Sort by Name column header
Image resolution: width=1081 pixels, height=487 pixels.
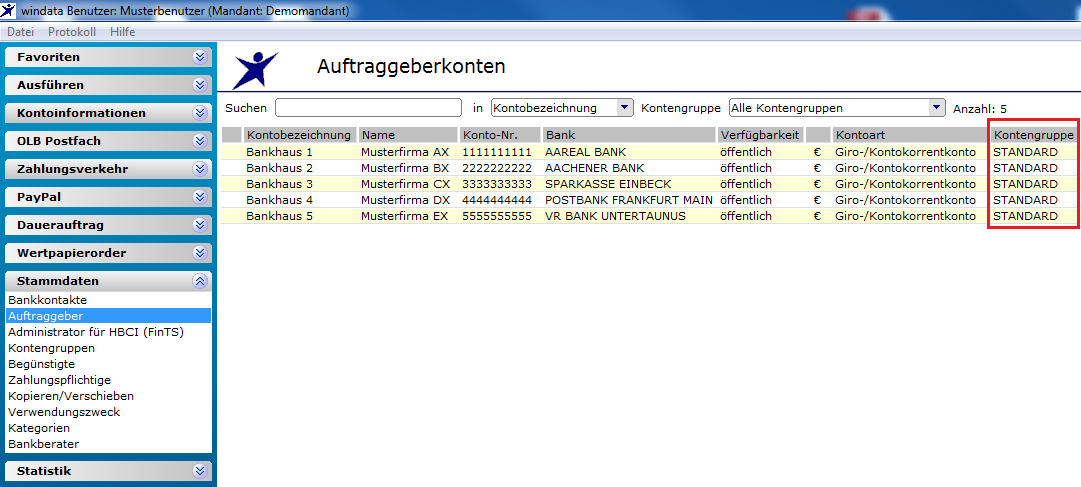click(x=408, y=135)
